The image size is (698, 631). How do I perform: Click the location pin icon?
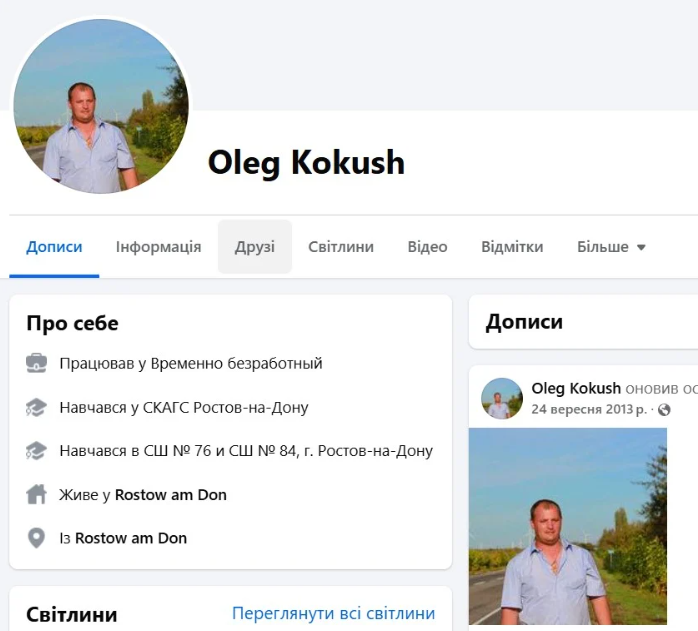coord(36,538)
